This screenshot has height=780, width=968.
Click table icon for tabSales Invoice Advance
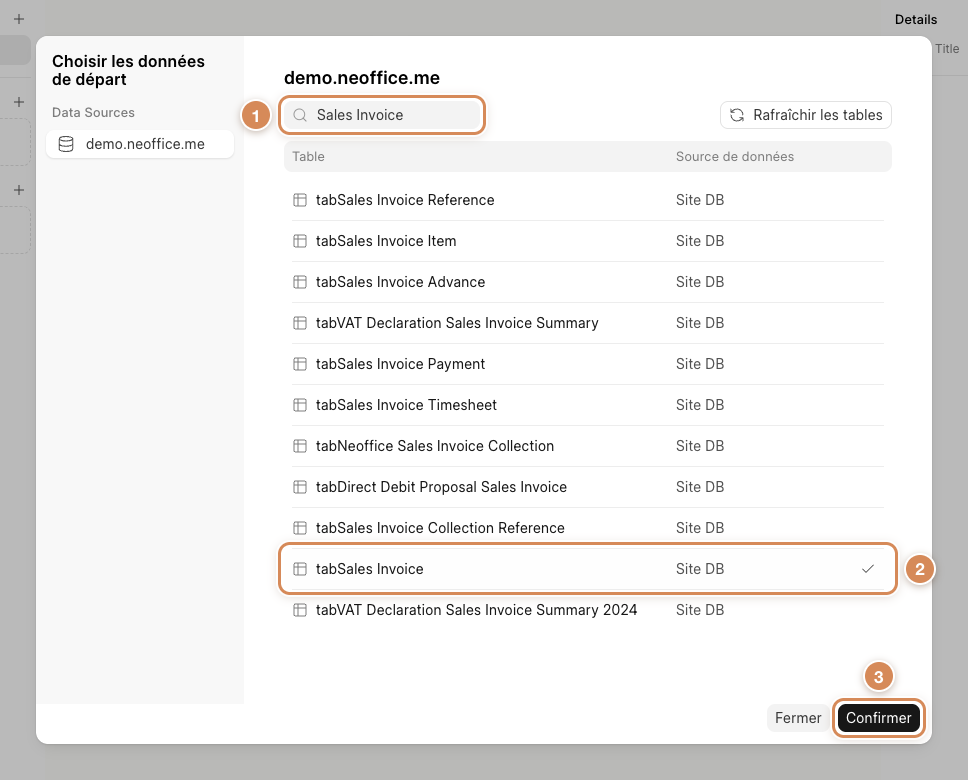pyautogui.click(x=300, y=282)
